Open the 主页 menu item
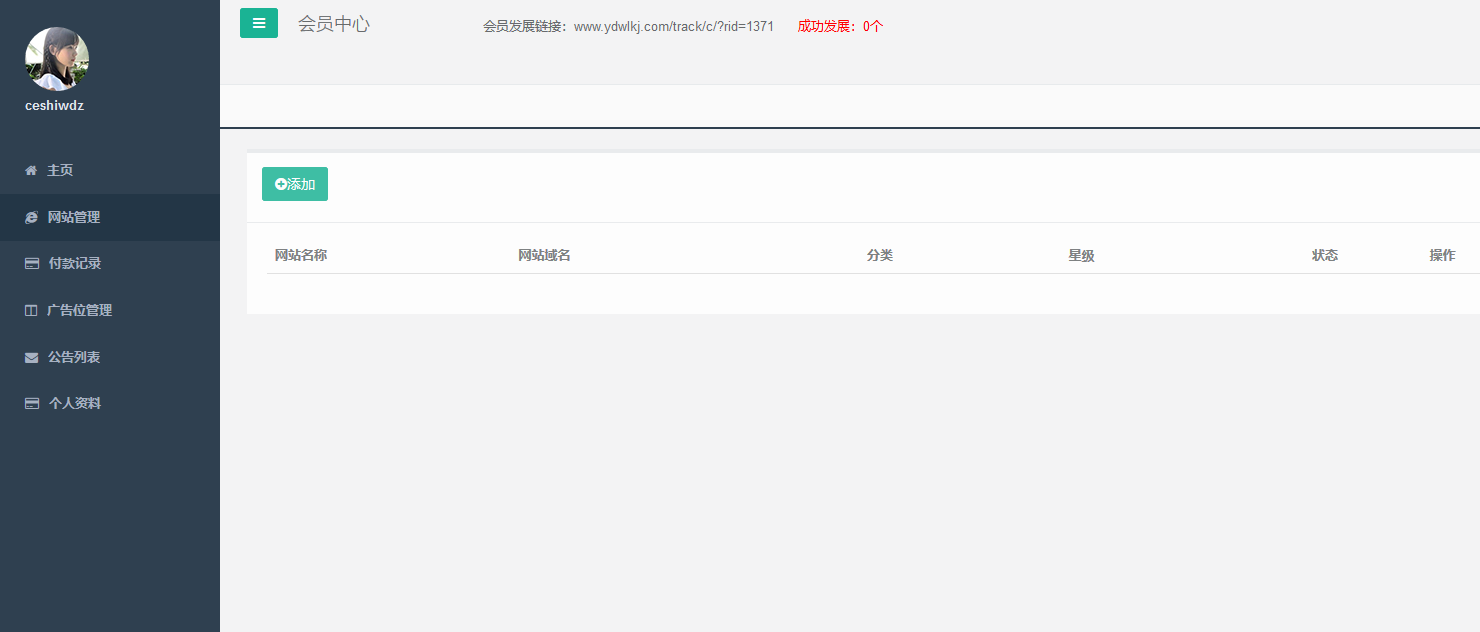The height and width of the screenshot is (632, 1480). click(x=110, y=171)
